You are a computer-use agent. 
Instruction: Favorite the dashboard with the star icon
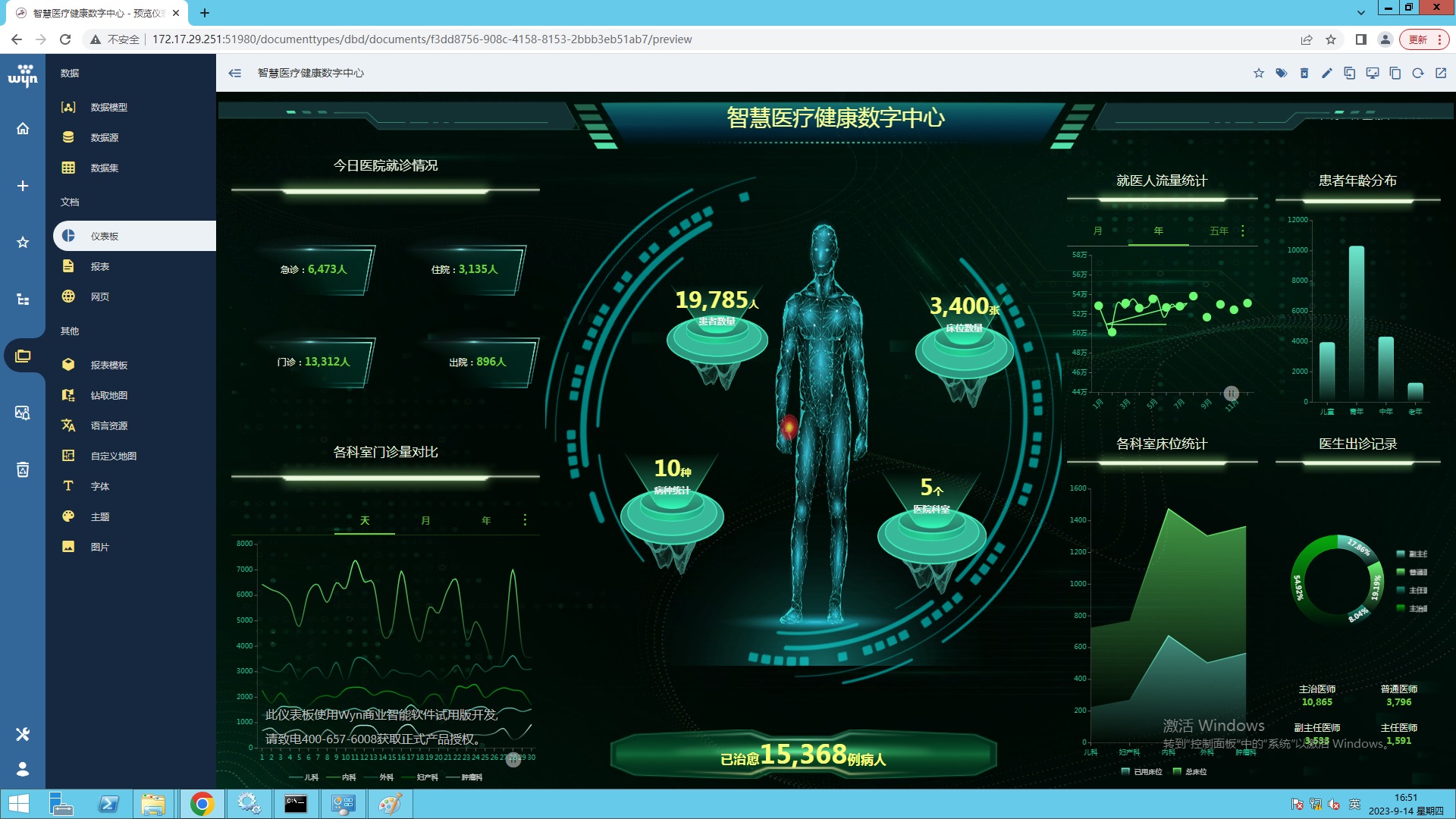(1258, 73)
